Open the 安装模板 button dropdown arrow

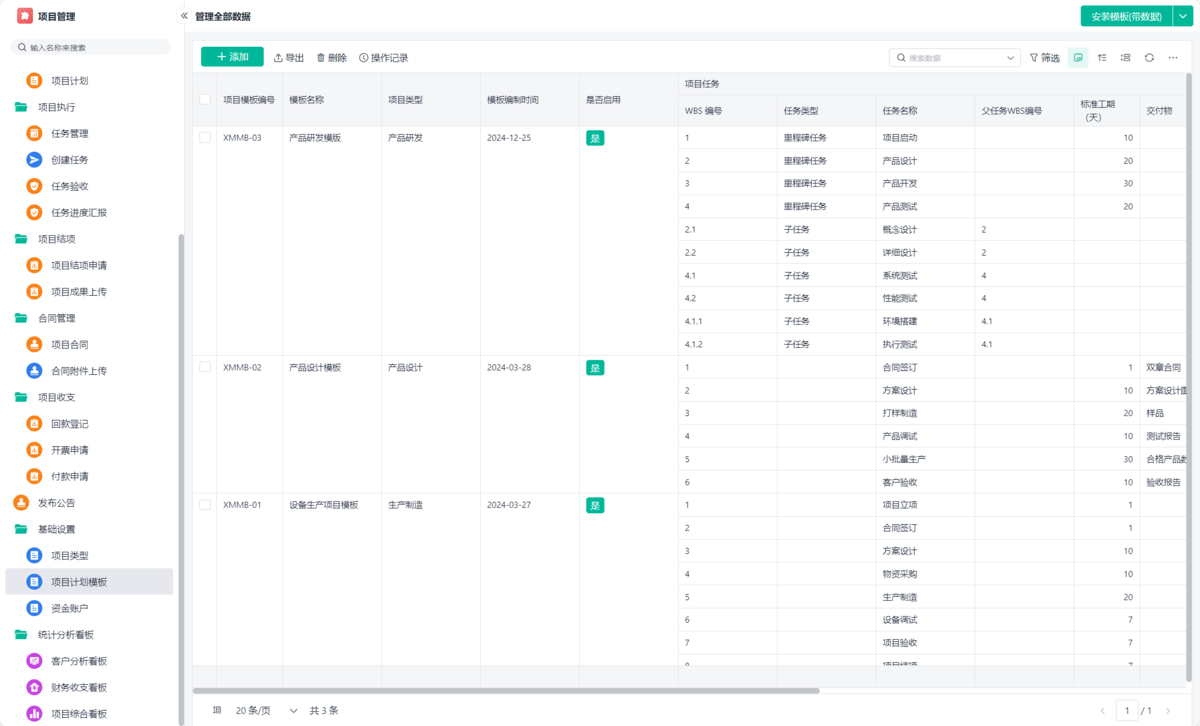pos(1182,16)
